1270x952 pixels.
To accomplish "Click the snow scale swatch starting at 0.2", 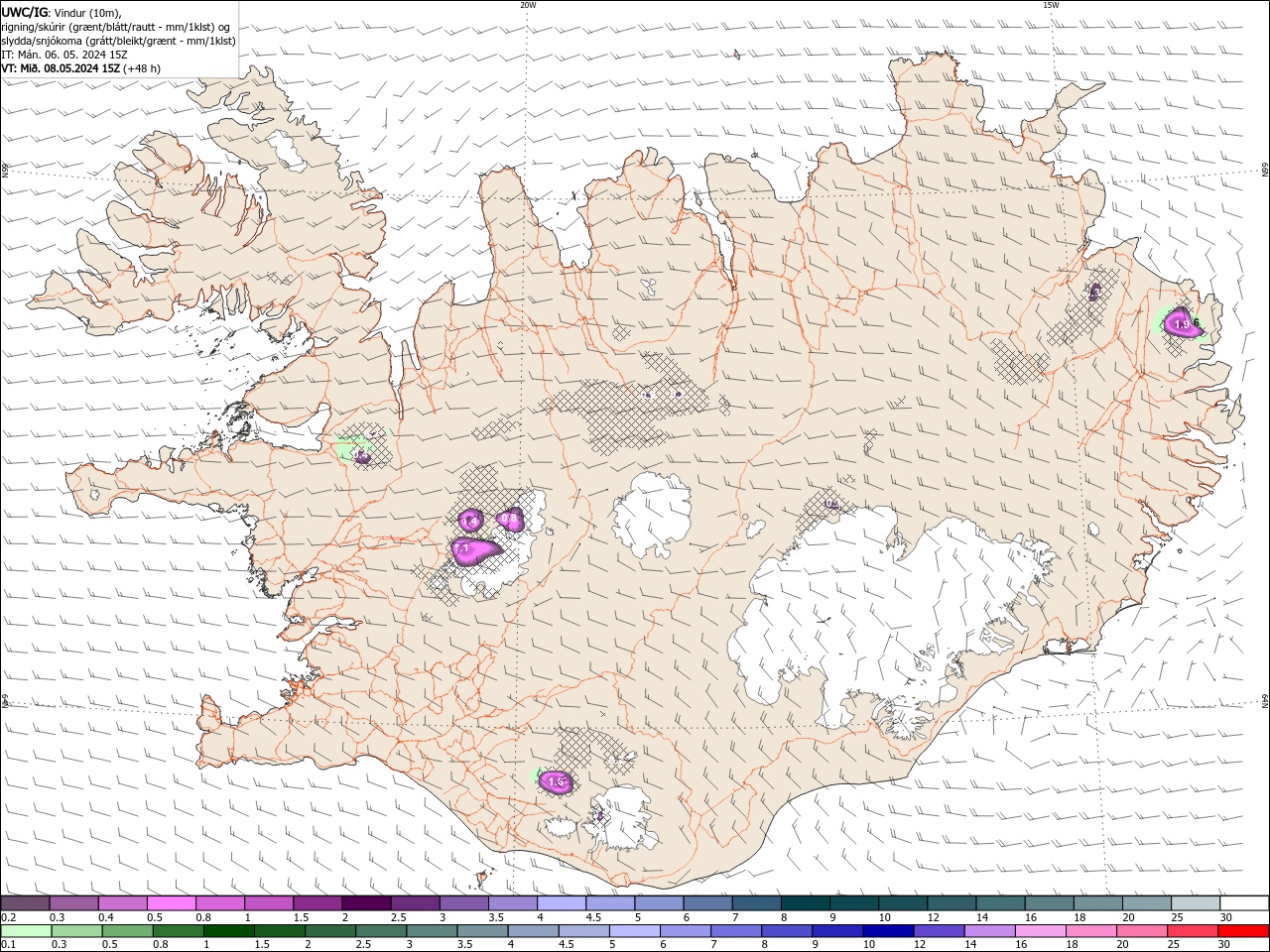I will [25, 903].
